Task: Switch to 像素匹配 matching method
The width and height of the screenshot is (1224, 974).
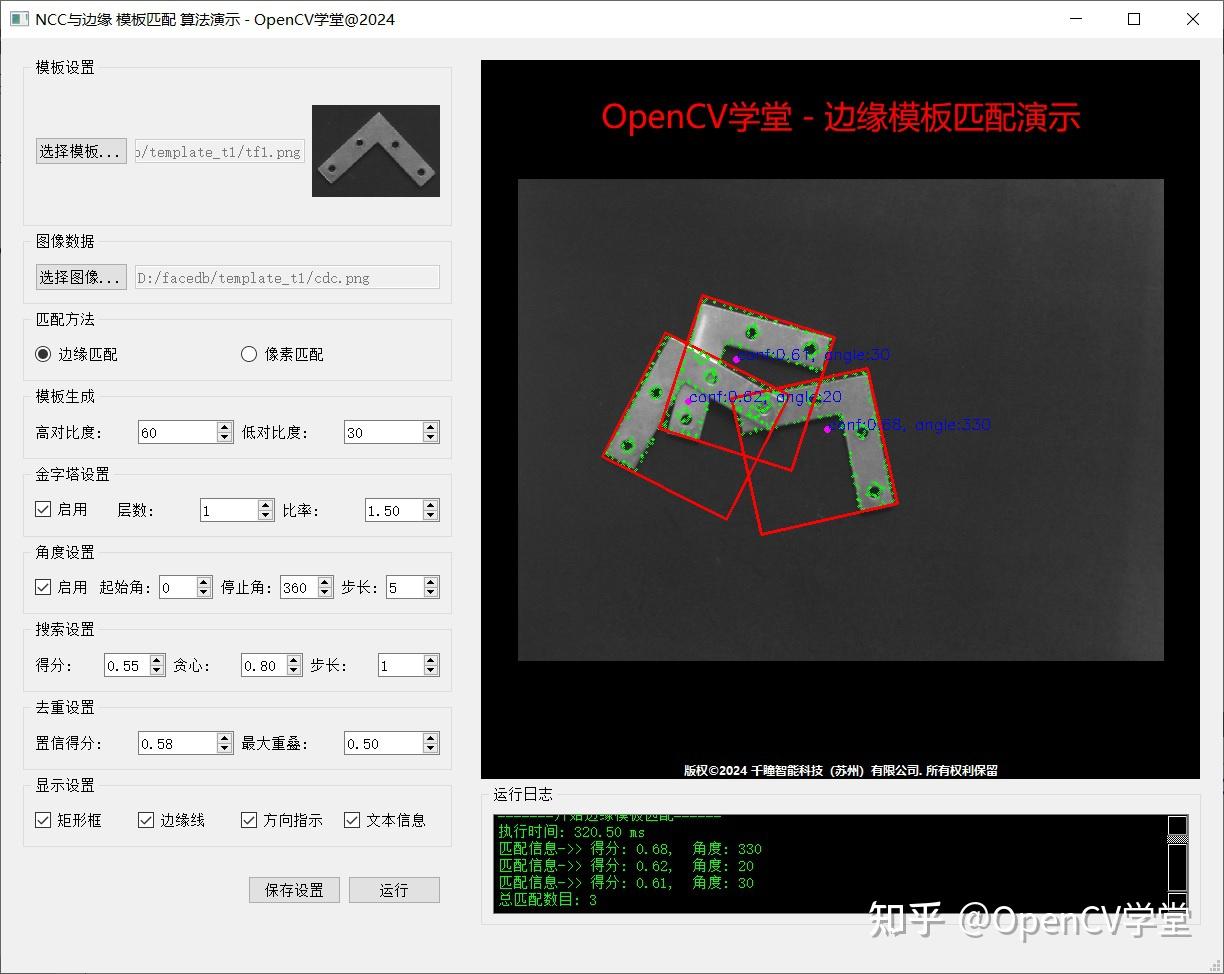Action: click(247, 353)
